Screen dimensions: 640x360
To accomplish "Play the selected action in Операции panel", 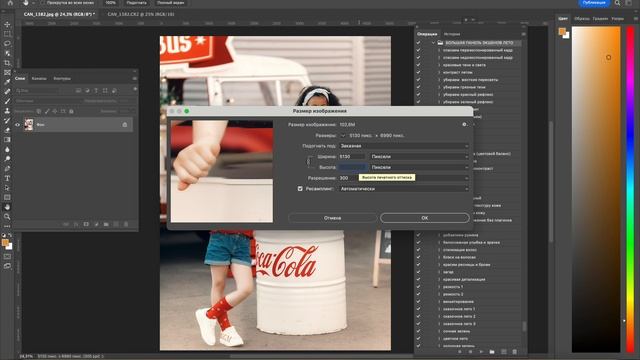I will 481,351.
